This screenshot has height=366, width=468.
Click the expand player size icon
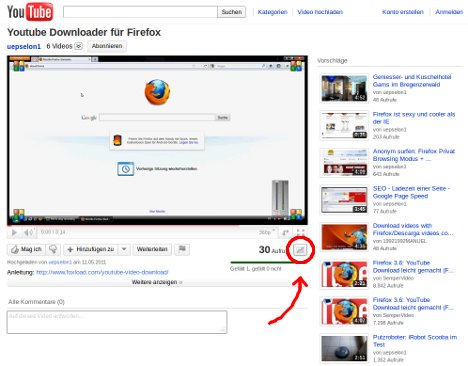[x=286, y=233]
